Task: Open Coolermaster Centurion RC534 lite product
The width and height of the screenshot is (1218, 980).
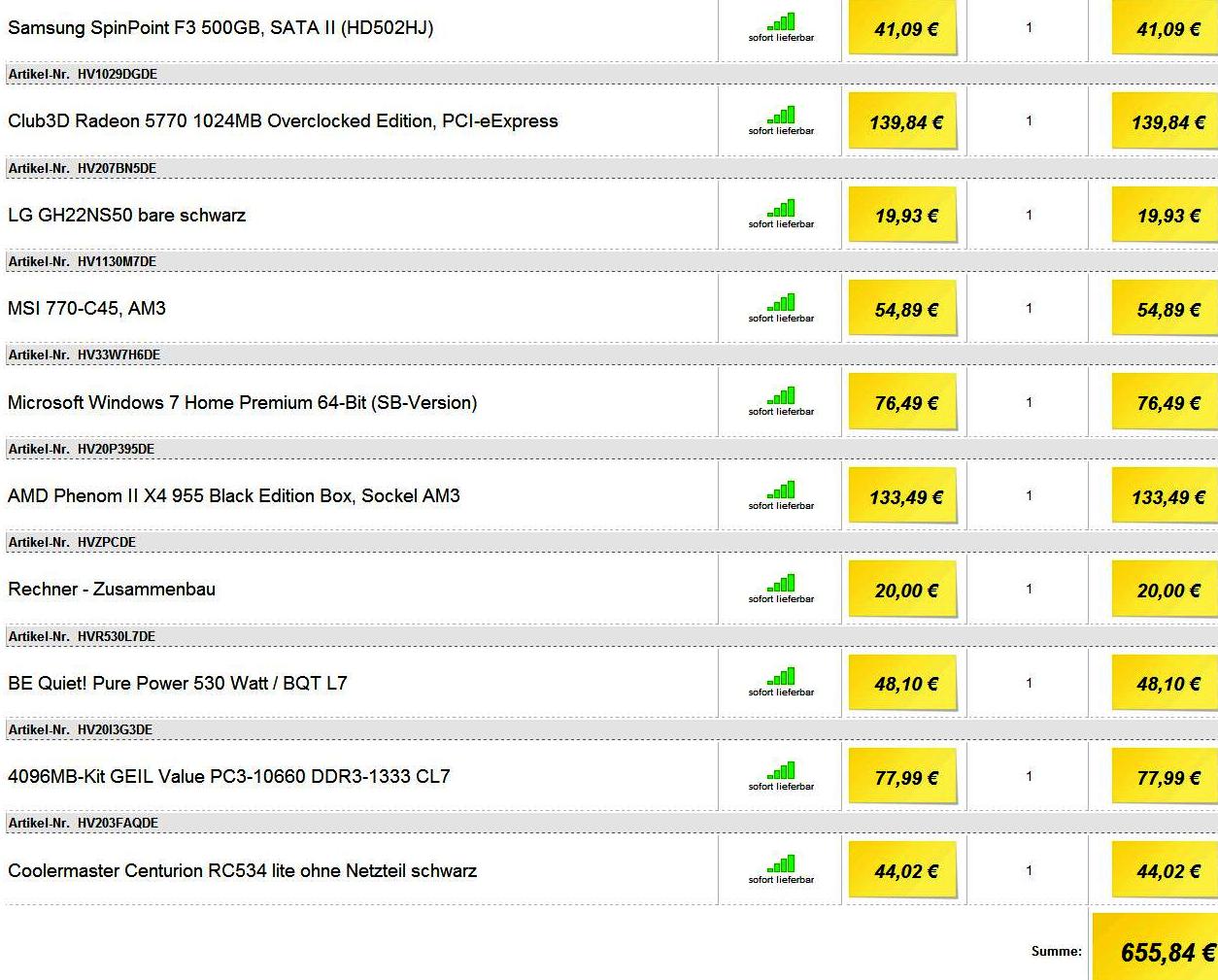Action: point(242,870)
